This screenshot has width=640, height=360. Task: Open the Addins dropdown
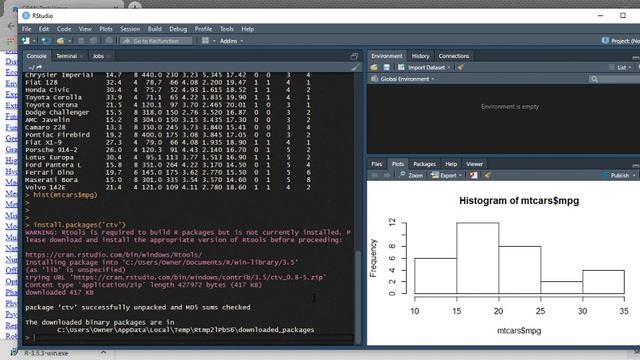pyautogui.click(x=231, y=41)
